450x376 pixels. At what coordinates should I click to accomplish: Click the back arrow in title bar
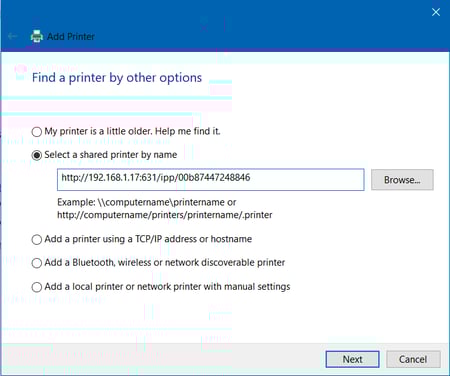click(x=13, y=36)
